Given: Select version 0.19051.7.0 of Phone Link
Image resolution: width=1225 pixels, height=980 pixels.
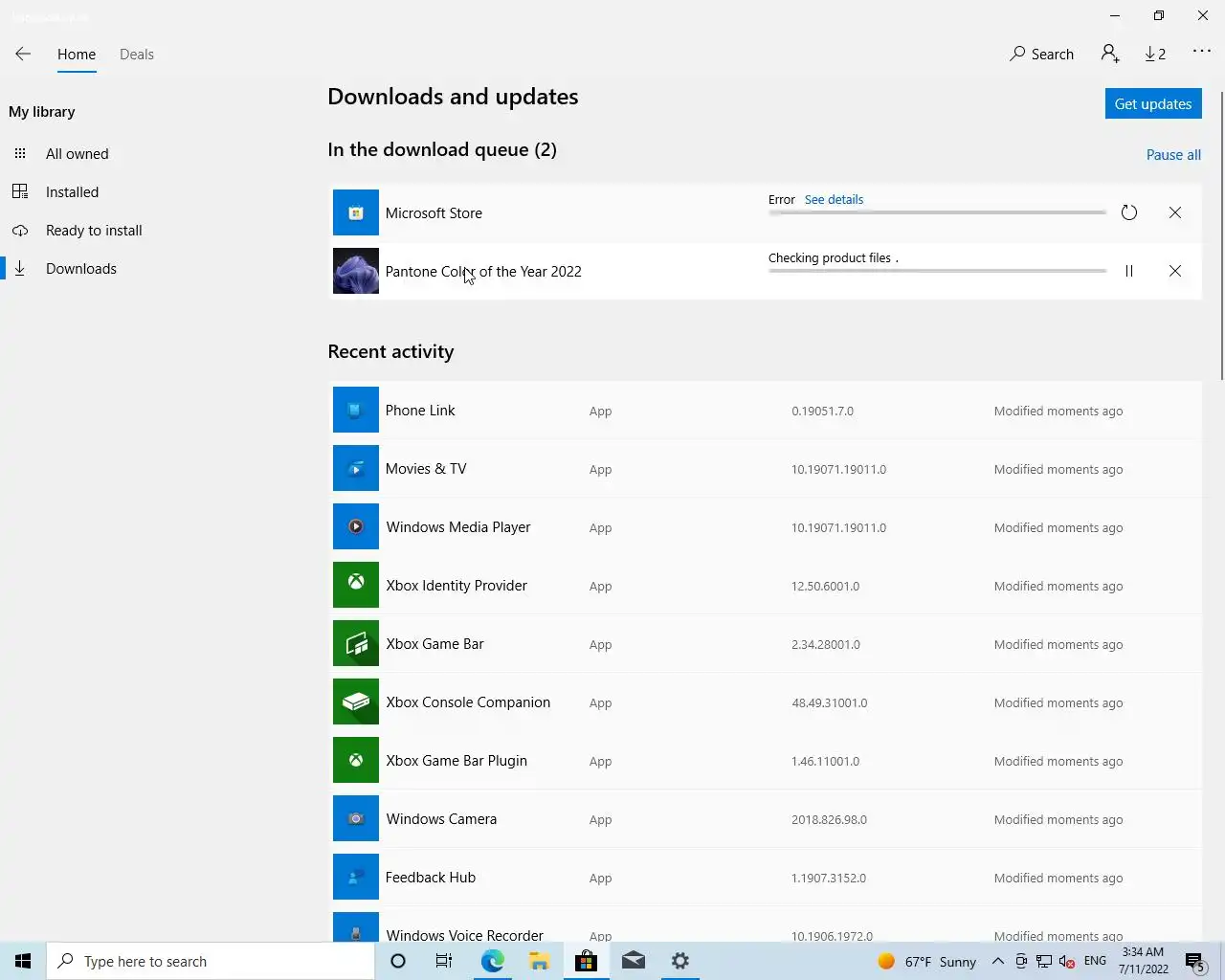Looking at the screenshot, I should coord(822,412).
